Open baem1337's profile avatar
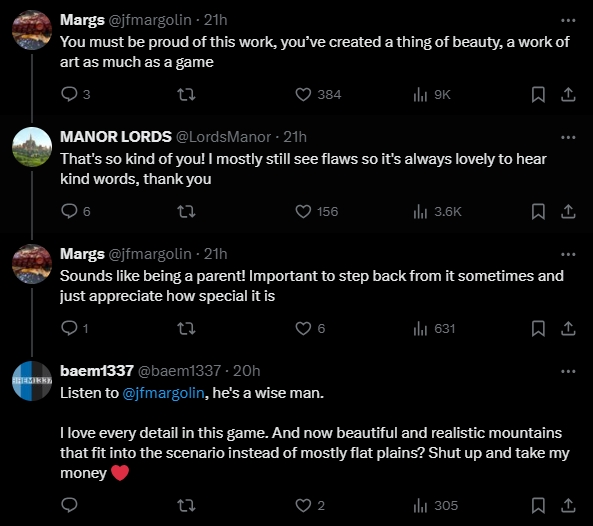Viewport: 593px width, 526px height. coord(32,381)
